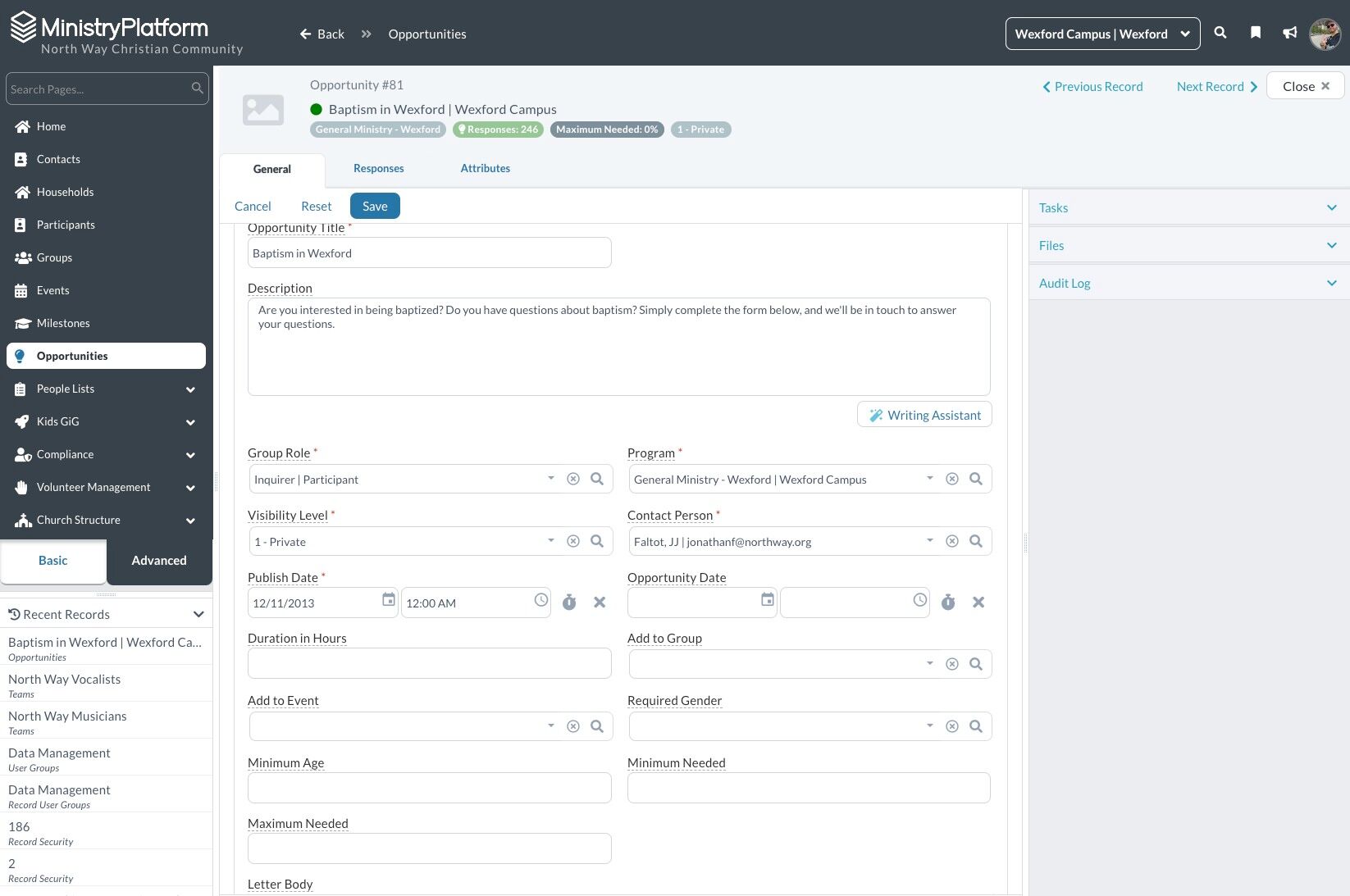Switch to the Attributes tab
The width and height of the screenshot is (1350, 896).
click(485, 168)
